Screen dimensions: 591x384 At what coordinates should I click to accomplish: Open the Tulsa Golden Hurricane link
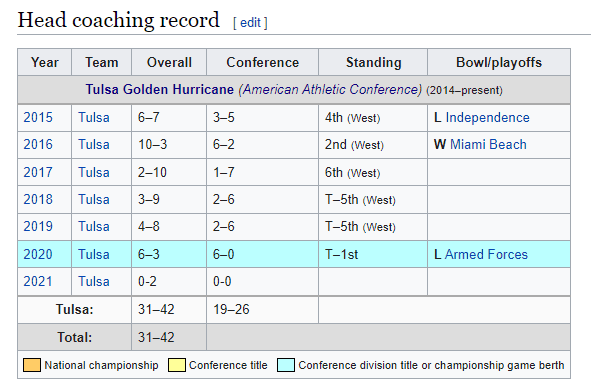[159, 90]
